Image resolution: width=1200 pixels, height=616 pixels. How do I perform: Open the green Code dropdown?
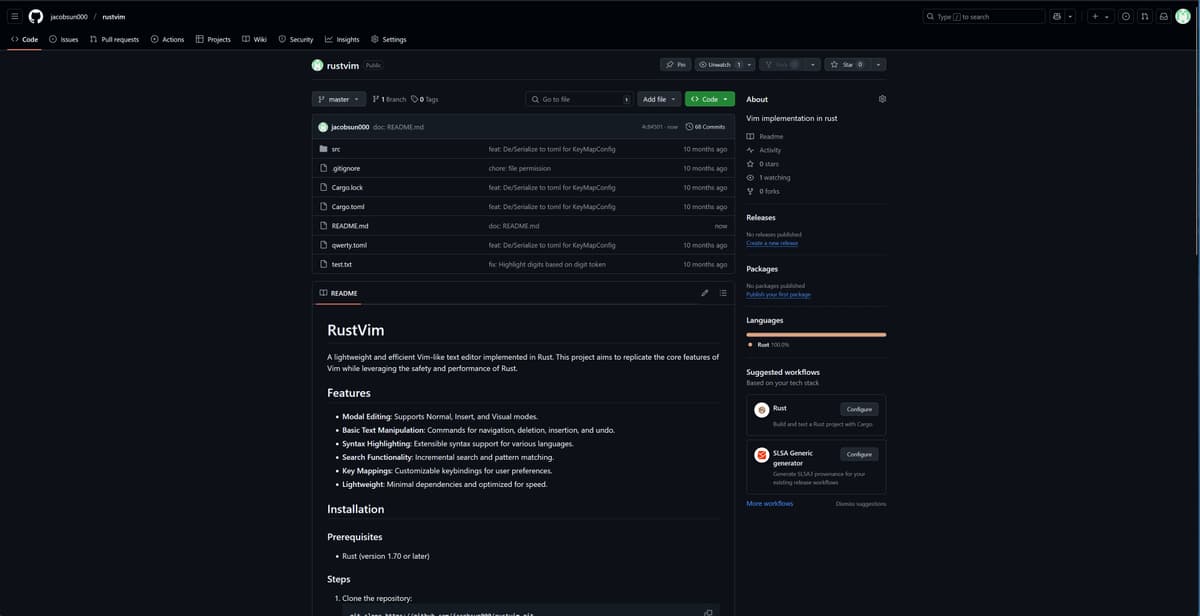point(708,99)
